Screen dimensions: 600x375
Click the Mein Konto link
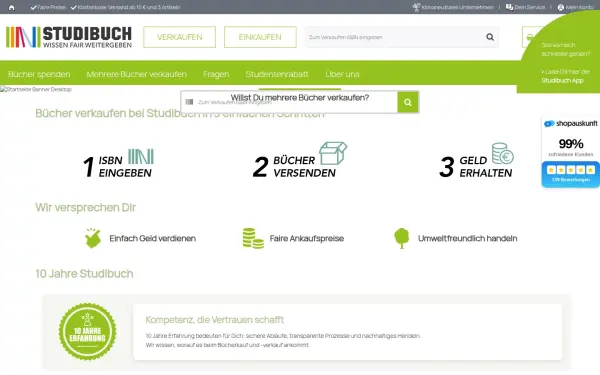coord(579,7)
